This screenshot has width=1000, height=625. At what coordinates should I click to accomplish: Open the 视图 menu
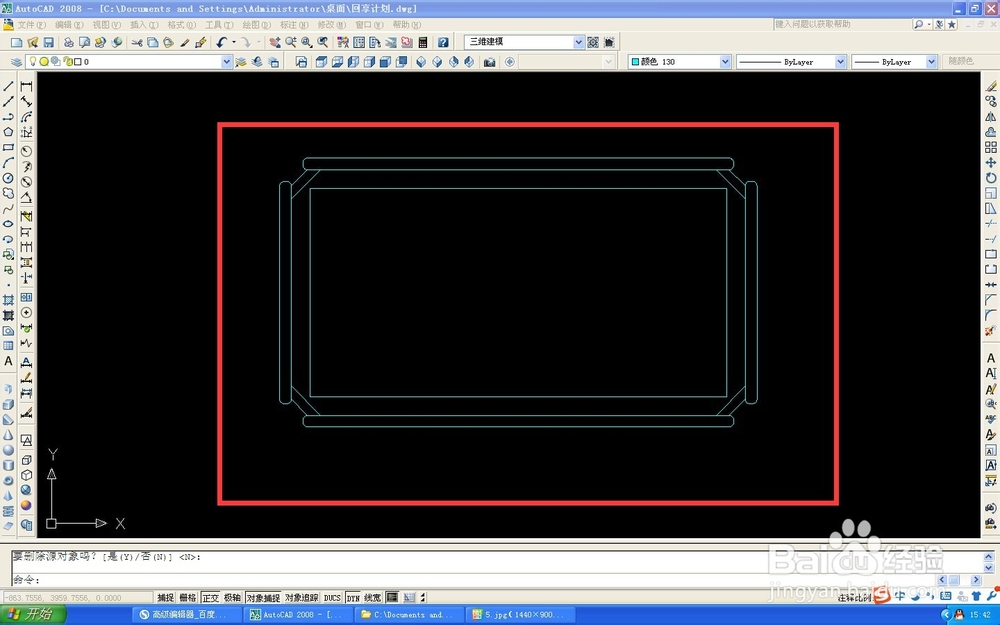click(107, 25)
